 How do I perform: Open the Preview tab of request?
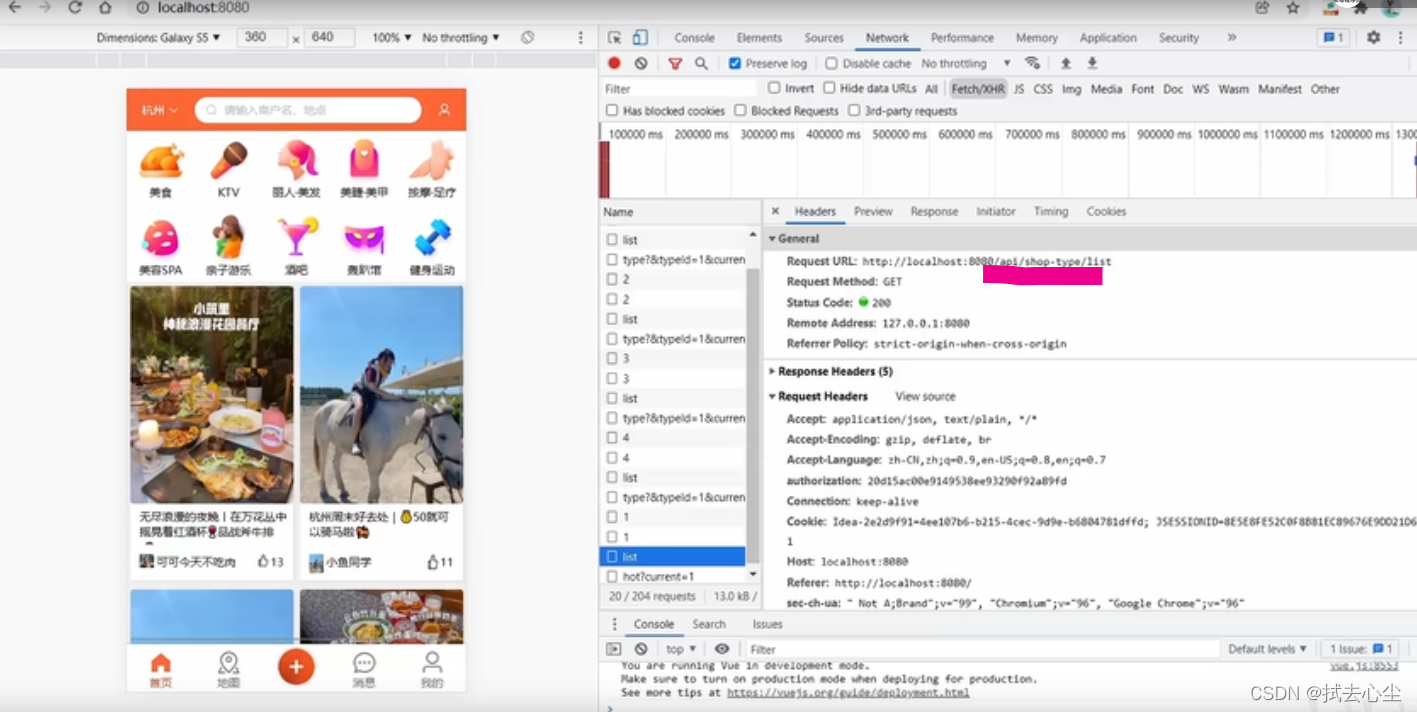(873, 211)
